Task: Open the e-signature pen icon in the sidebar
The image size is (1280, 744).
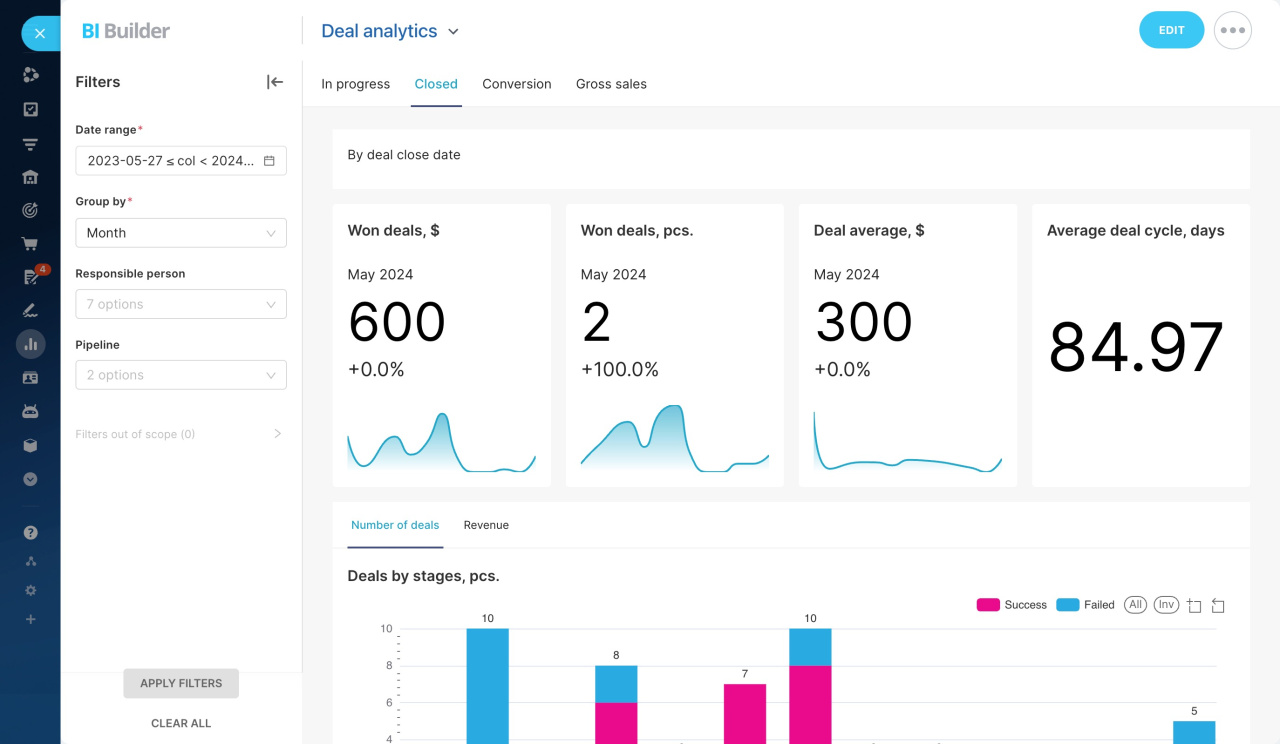Action: 31,311
